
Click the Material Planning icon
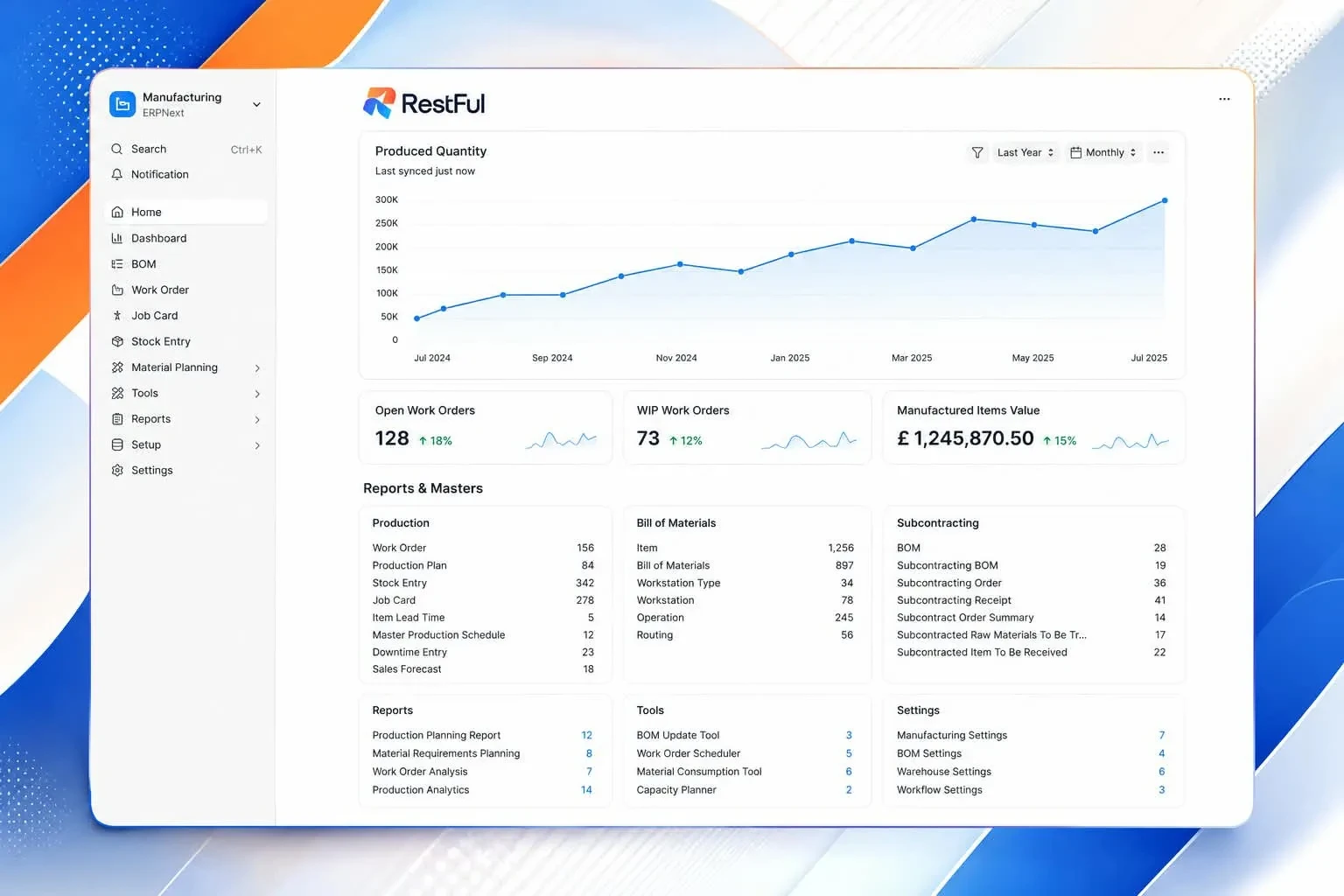(117, 367)
